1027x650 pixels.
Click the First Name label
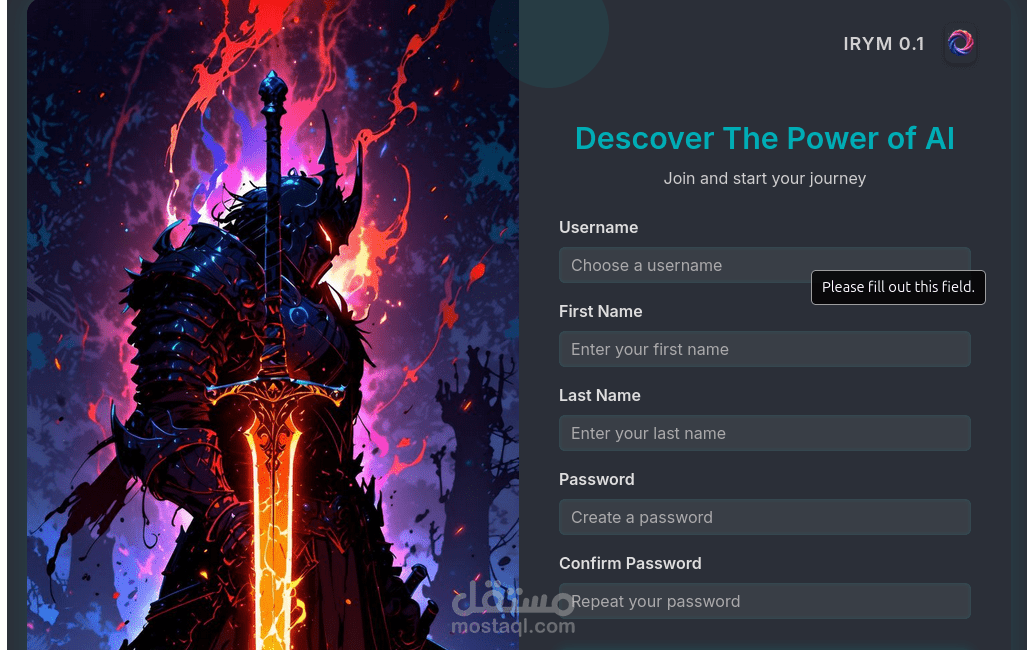(600, 311)
